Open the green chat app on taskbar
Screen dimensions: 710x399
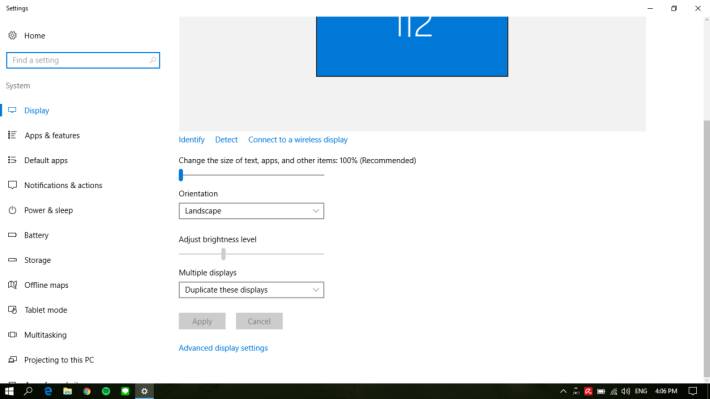click(125, 391)
